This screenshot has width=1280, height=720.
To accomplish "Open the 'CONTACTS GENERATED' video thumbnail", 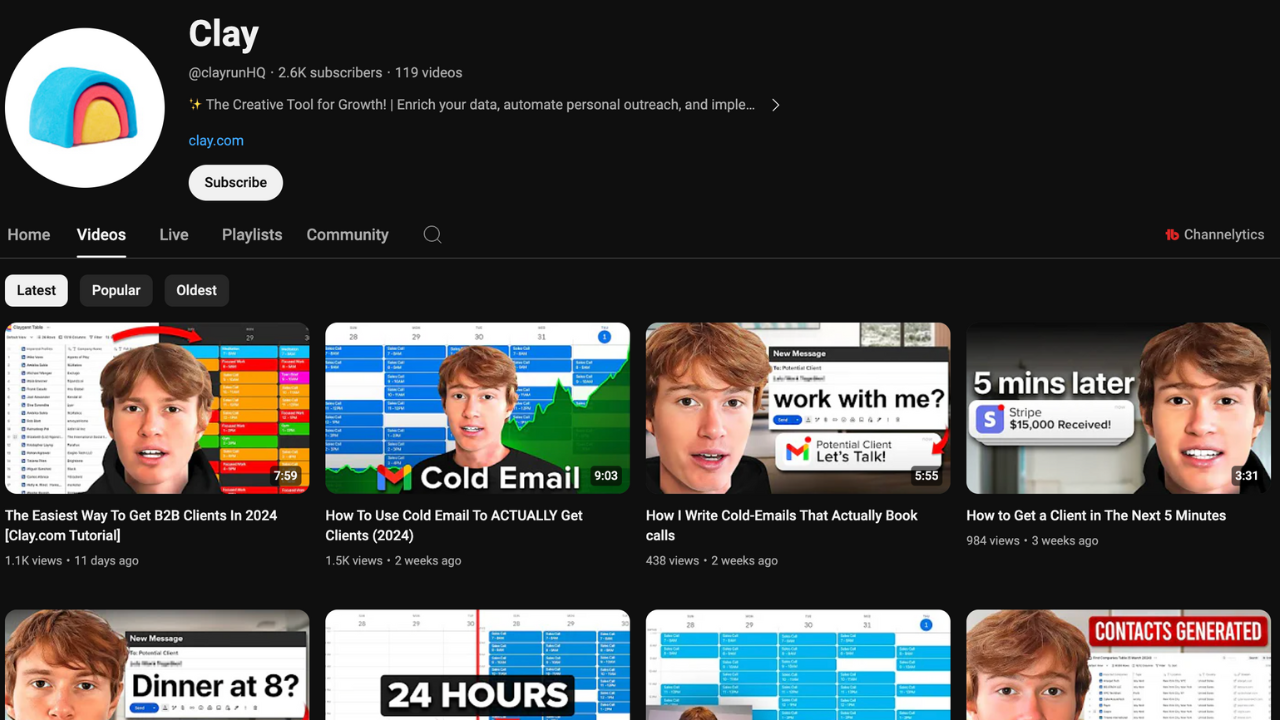I will (x=1118, y=665).
